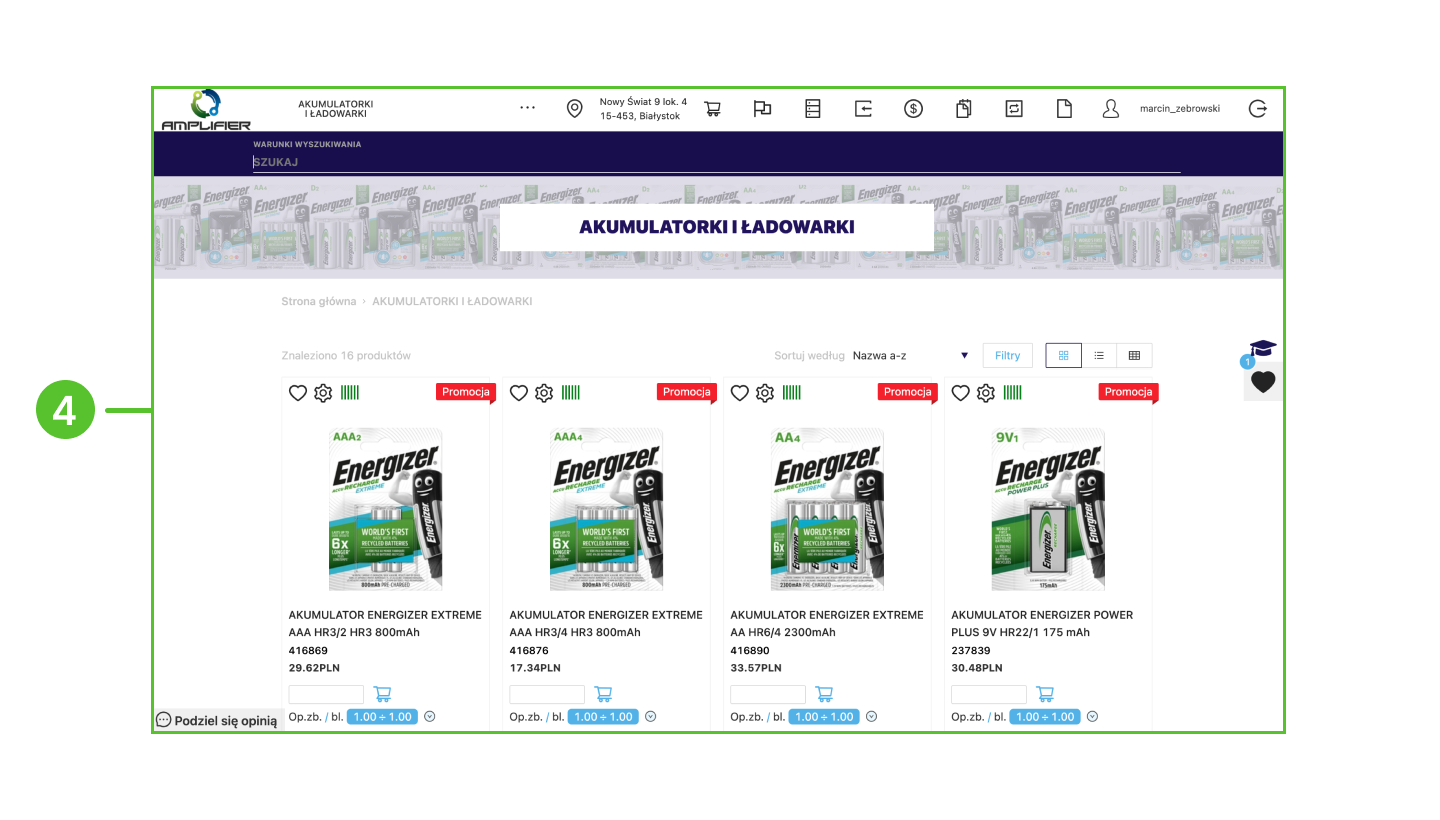Open the shopping cart in header
1440x820 pixels.
[712, 109]
